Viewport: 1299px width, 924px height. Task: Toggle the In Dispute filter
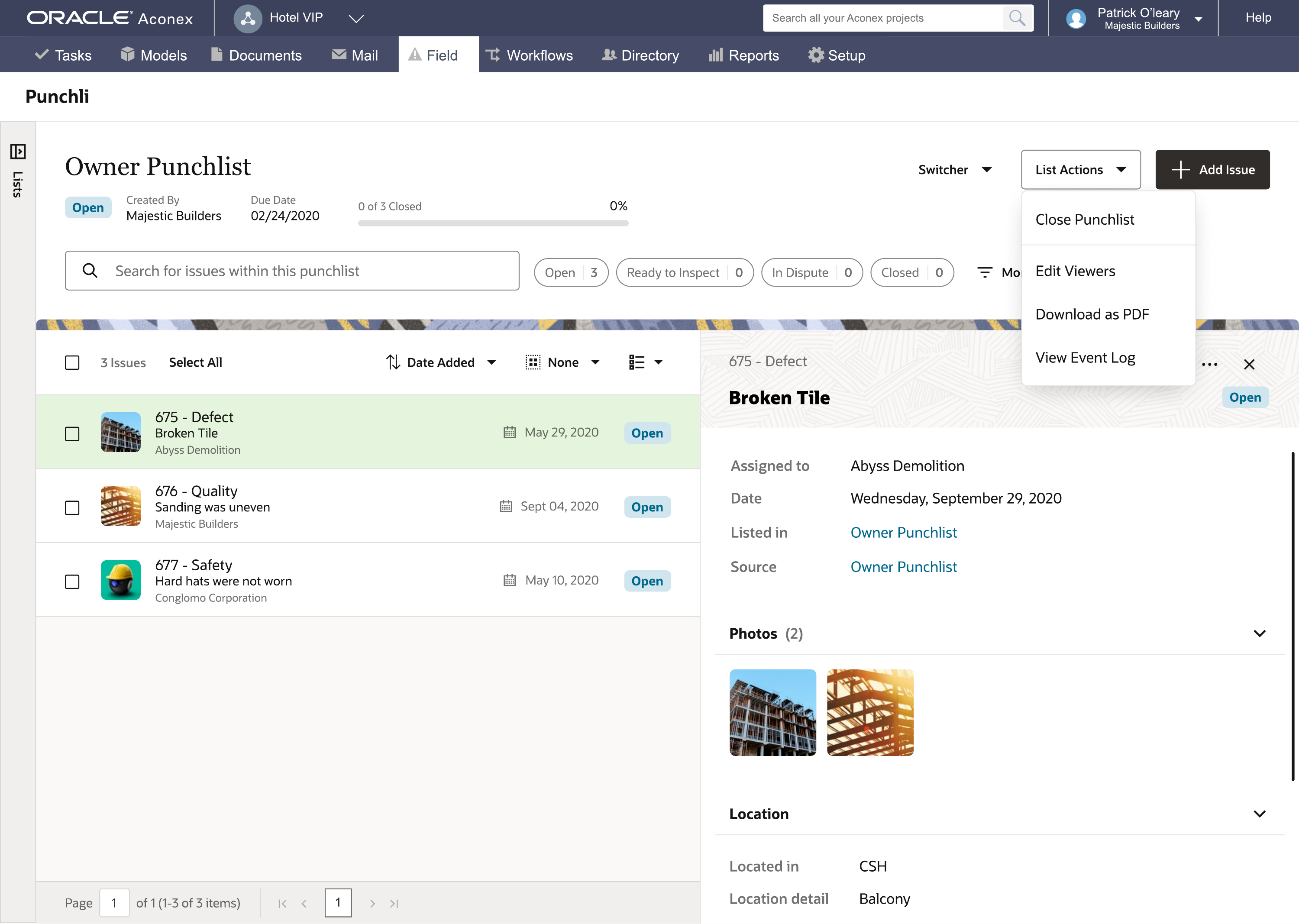[x=812, y=272]
